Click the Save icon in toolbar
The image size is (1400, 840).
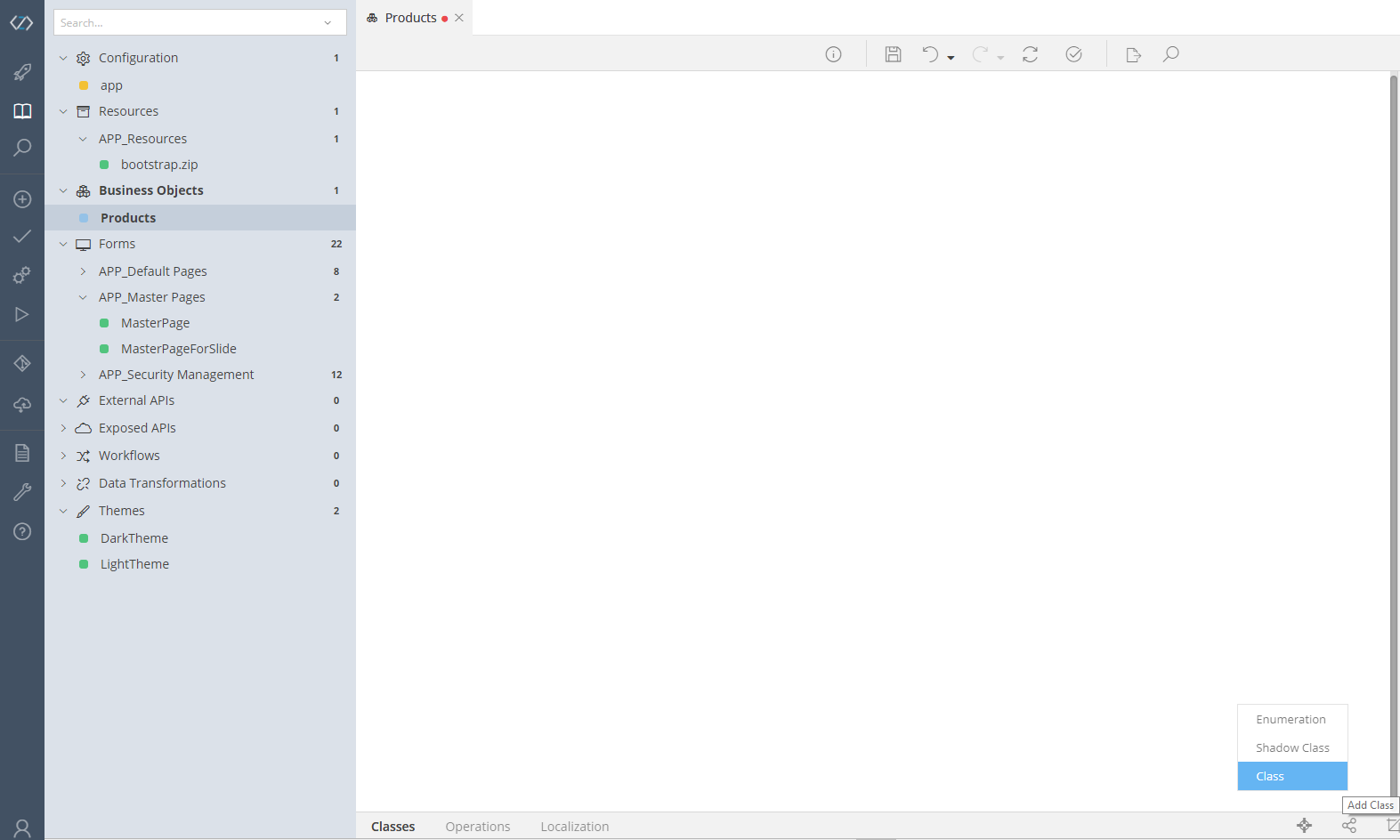893,54
